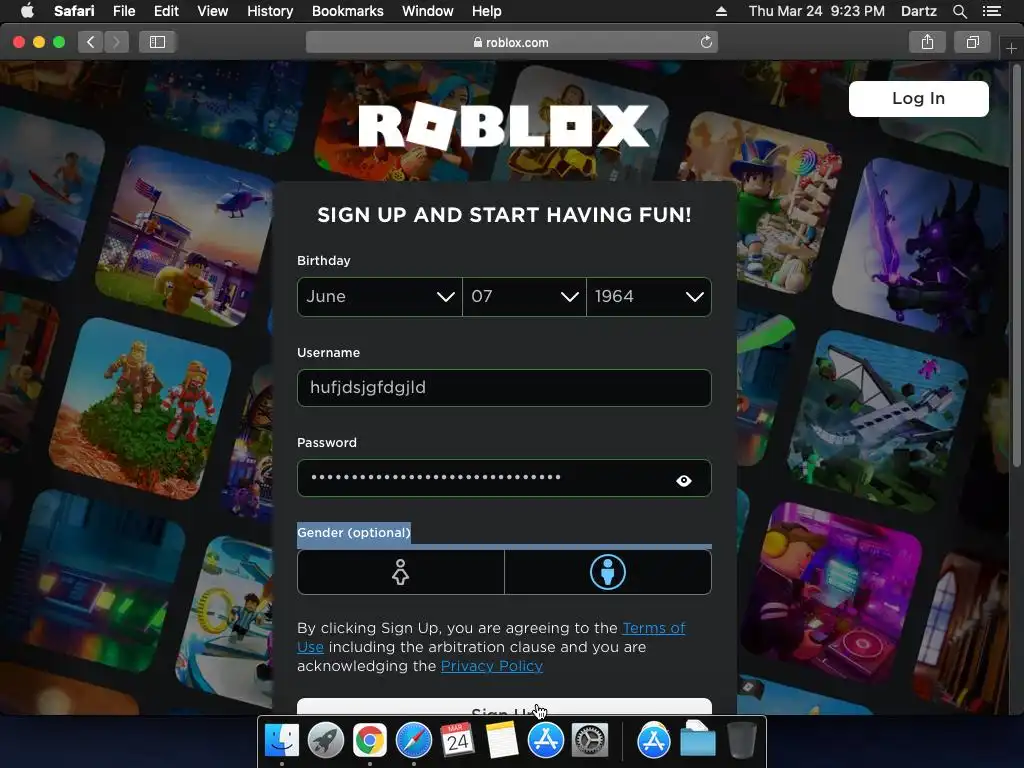Launch Google Chrome from the Dock
Image resolution: width=1024 pixels, height=768 pixels.
pos(370,741)
